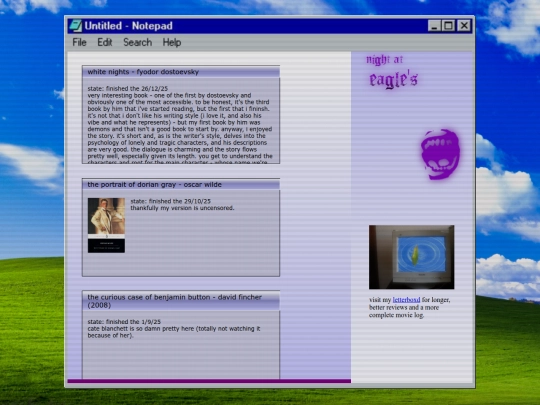This screenshot has width=540, height=405.
Task: Click the 'Untitled - Notepad' title text
Action: (128, 26)
